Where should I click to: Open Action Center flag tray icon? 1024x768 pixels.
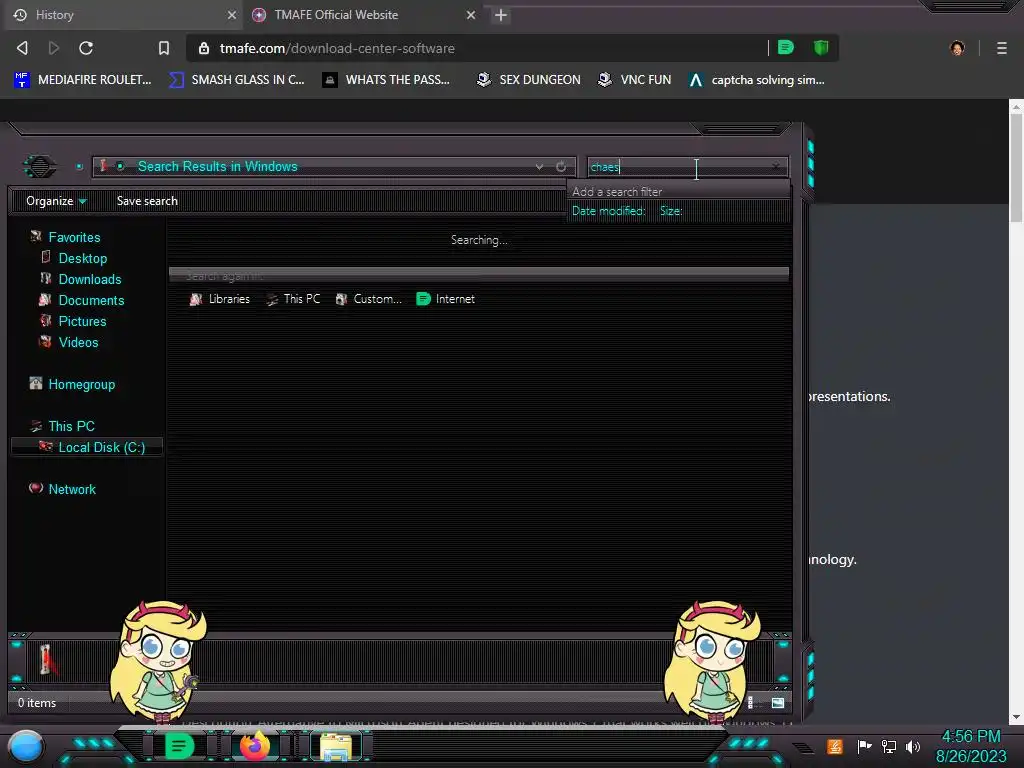click(865, 746)
